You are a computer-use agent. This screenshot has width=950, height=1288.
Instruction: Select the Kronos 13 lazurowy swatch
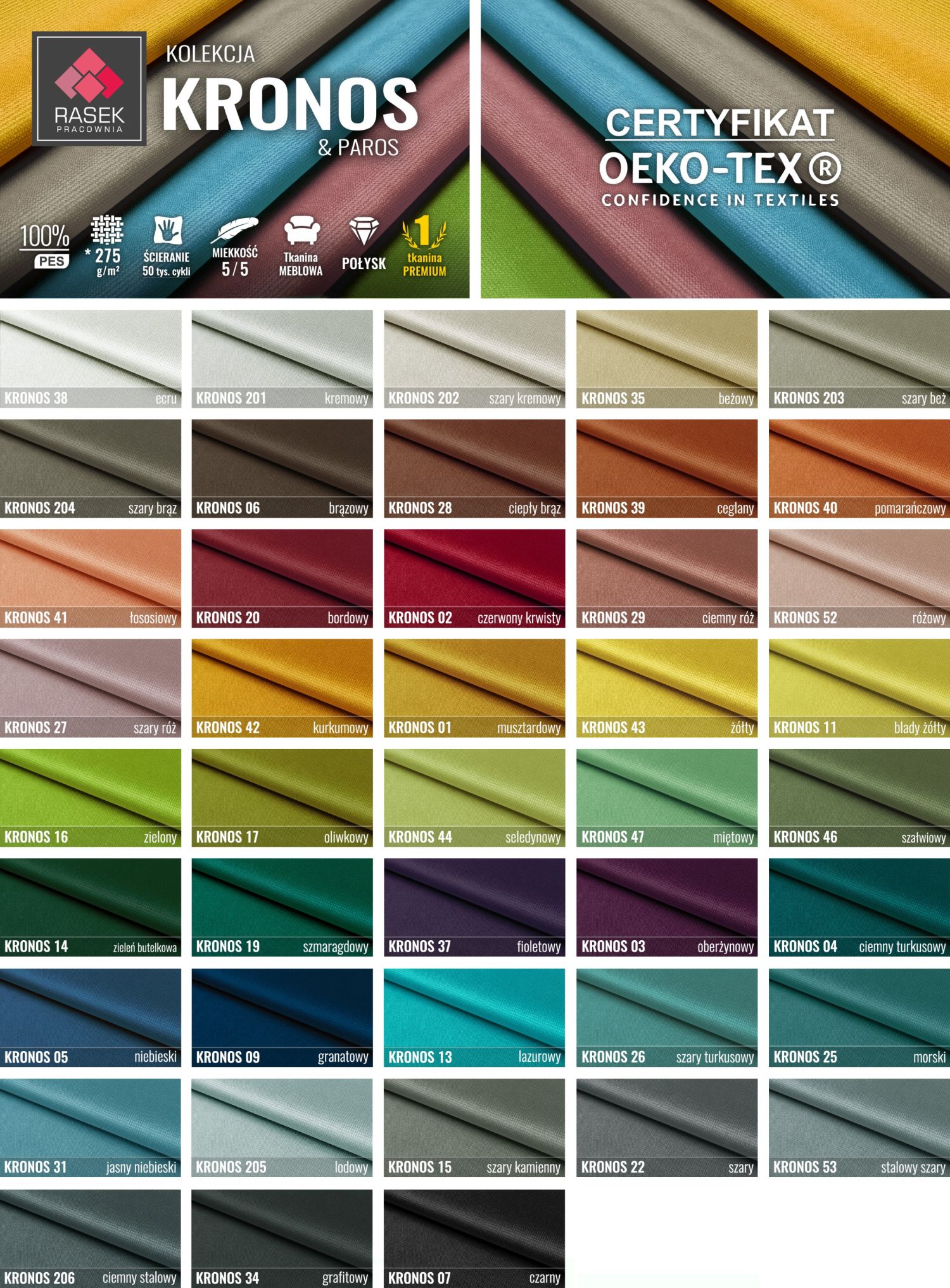coord(475,1017)
